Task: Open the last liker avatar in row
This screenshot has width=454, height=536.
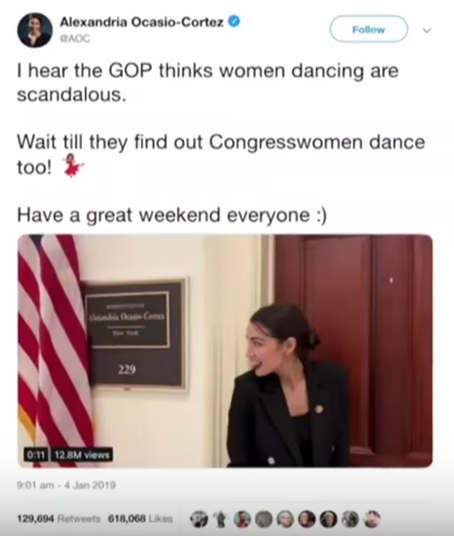Action: 372,519
